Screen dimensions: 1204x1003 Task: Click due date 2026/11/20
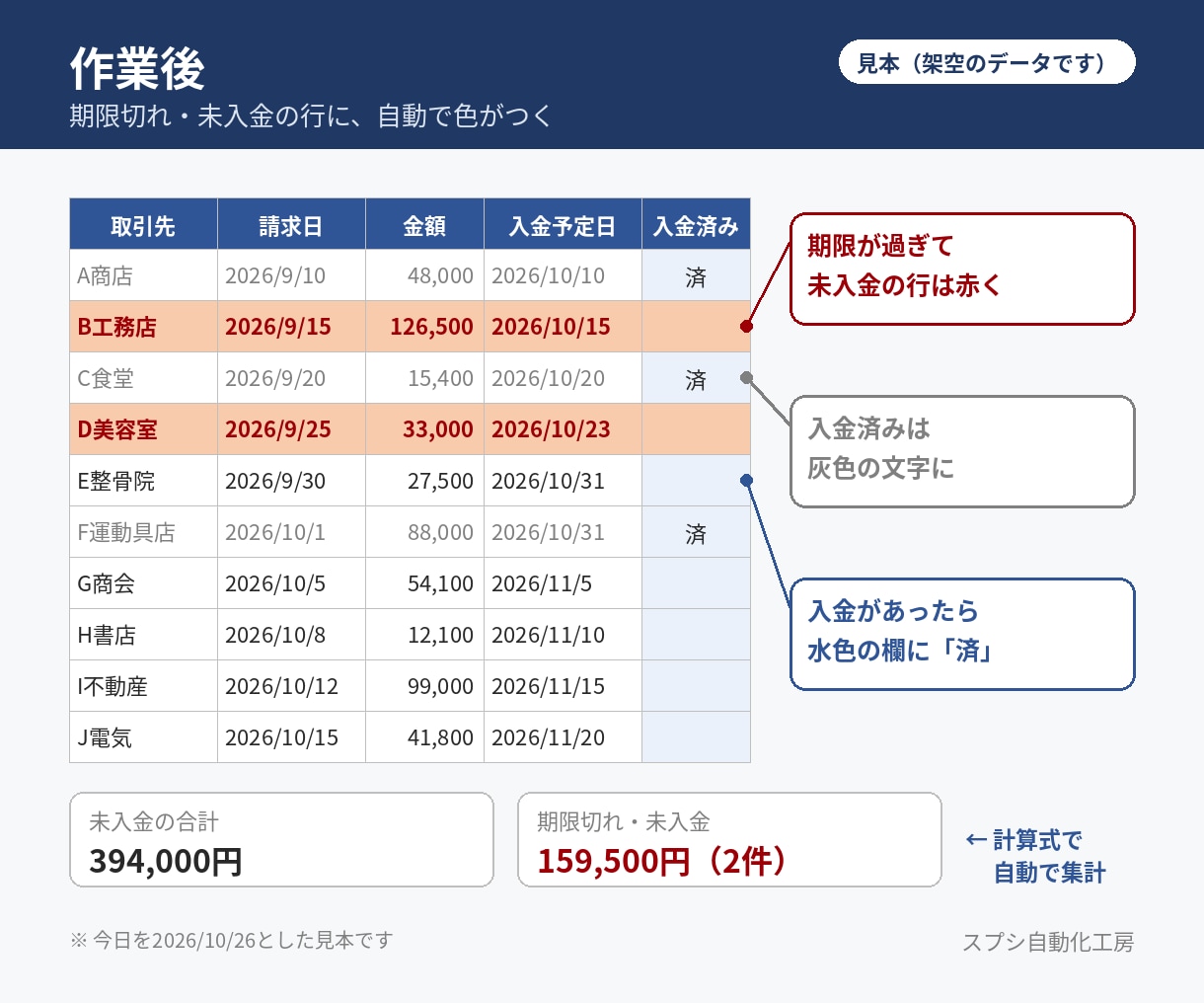pos(563,737)
